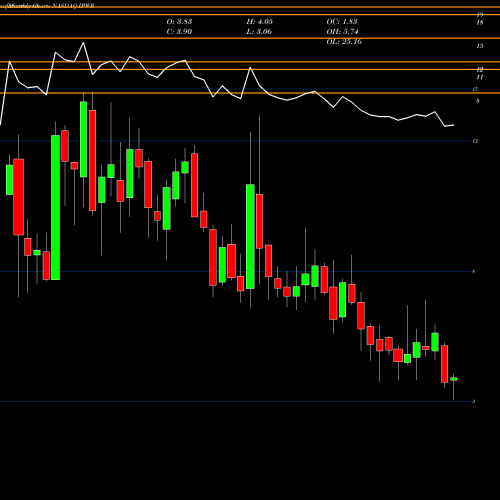Viewport: 500px width, 500px height.
Task: Click the 3 price axis label at bottom
Action: 474,401
